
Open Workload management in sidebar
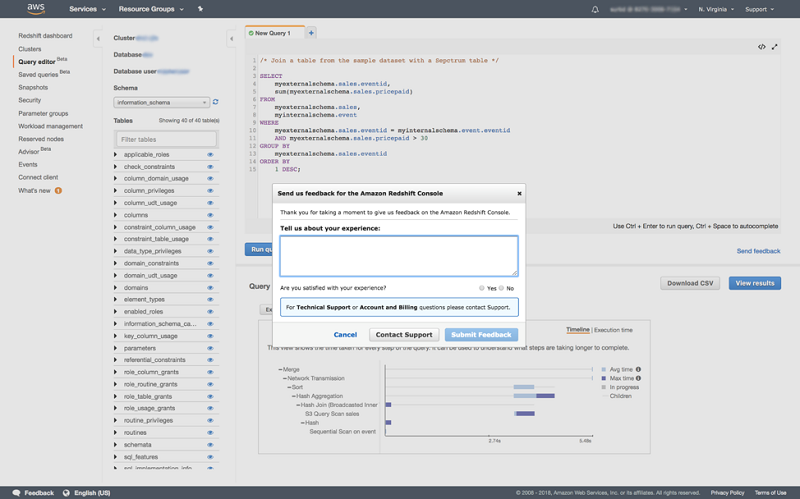coord(51,126)
